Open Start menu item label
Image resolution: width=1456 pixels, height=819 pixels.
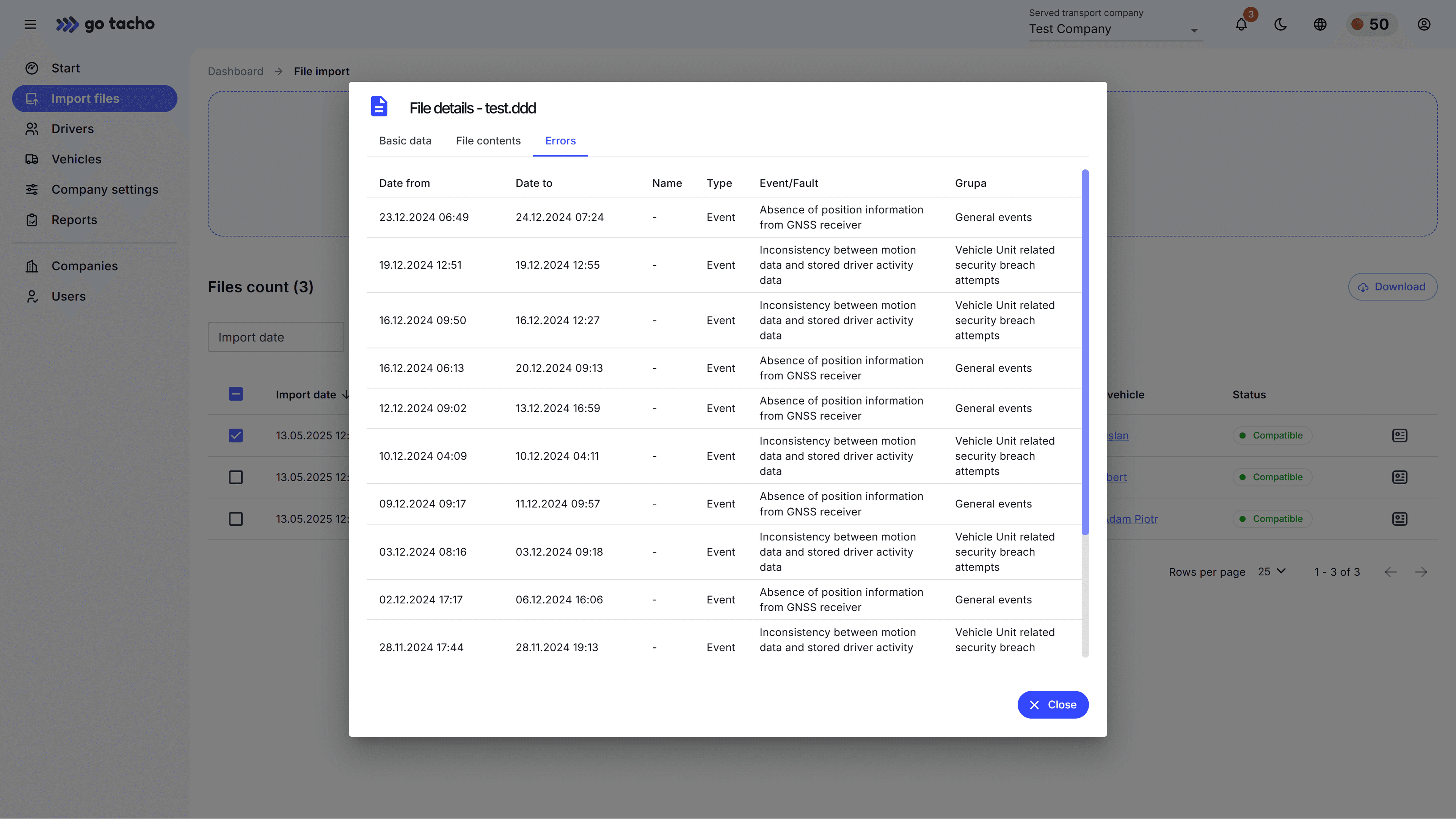pos(66,68)
